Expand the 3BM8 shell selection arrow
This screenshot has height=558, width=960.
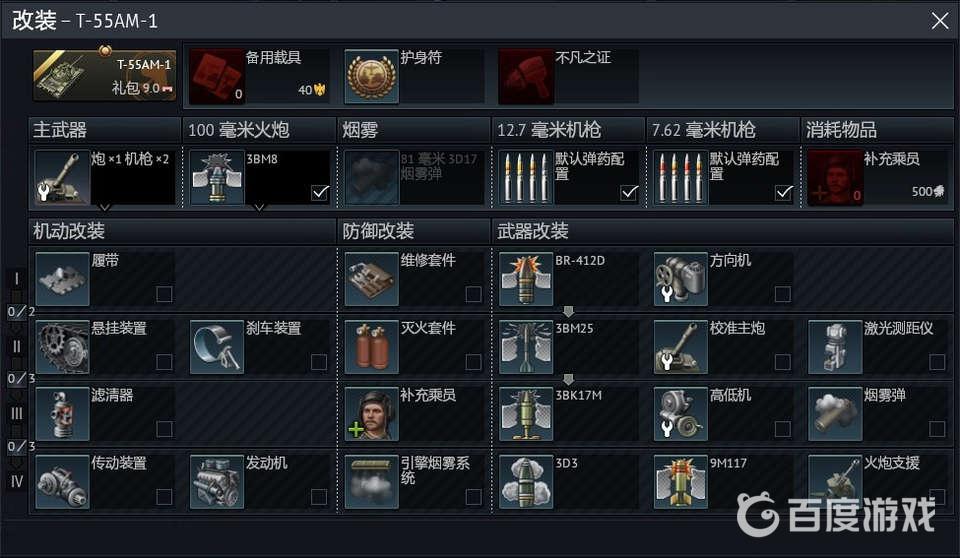(259, 208)
